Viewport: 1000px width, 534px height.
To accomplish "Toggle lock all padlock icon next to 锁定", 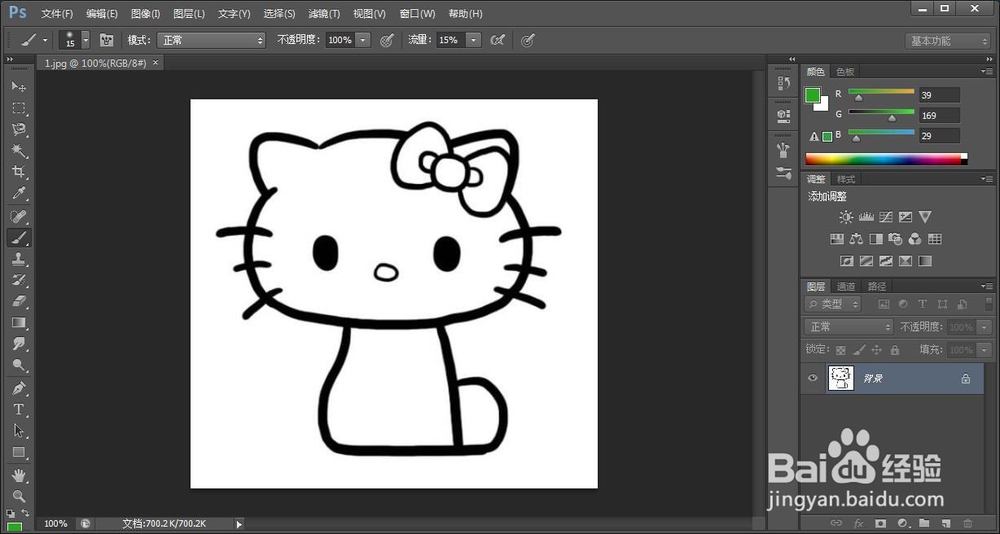I will click(x=895, y=350).
